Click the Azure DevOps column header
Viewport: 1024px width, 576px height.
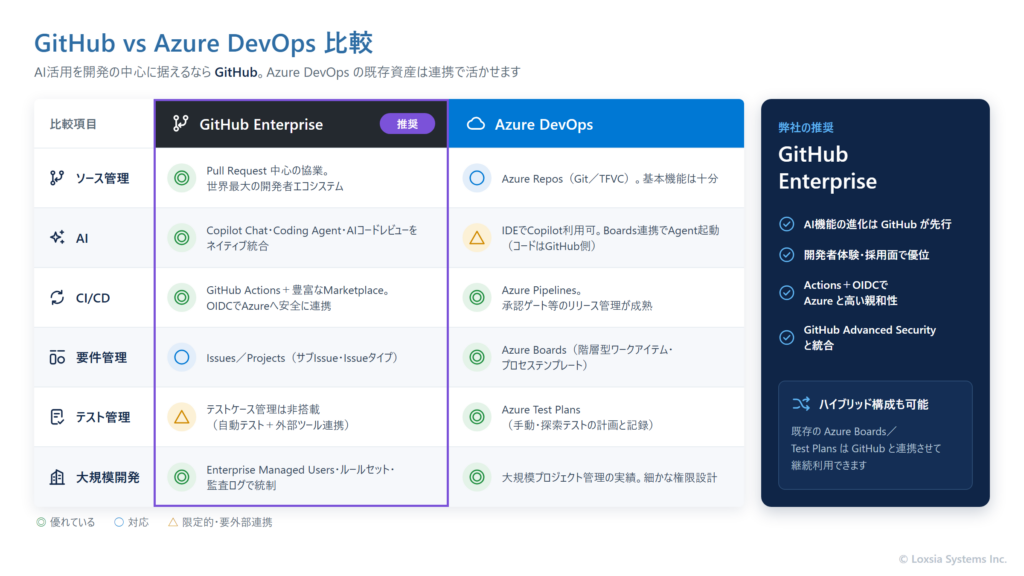(x=596, y=123)
